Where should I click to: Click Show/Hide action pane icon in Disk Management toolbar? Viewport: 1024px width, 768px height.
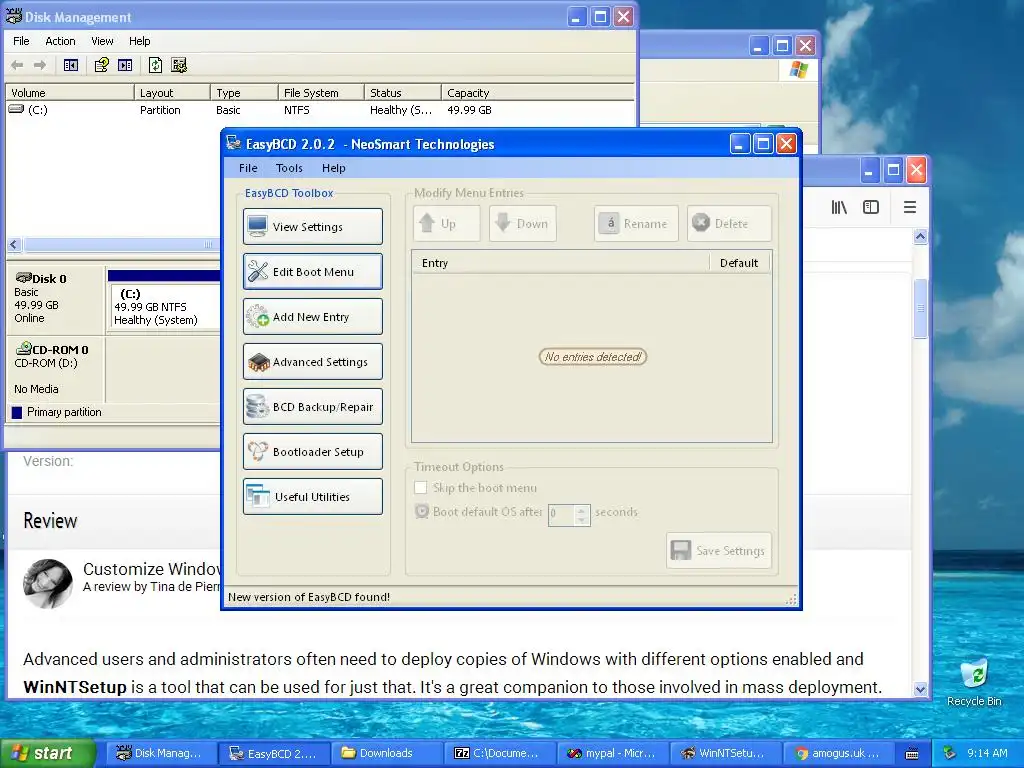tap(125, 65)
